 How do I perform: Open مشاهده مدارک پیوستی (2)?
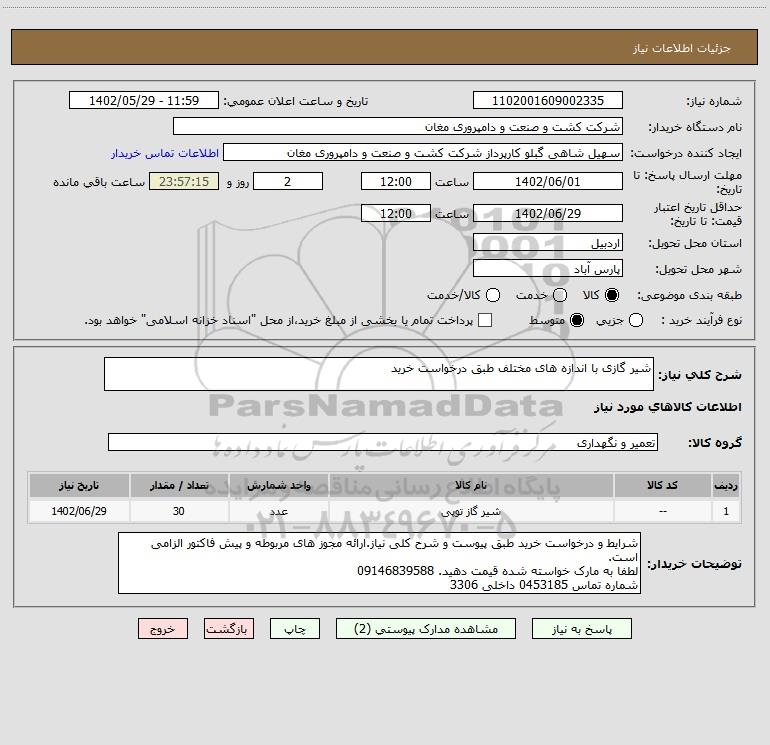point(426,629)
